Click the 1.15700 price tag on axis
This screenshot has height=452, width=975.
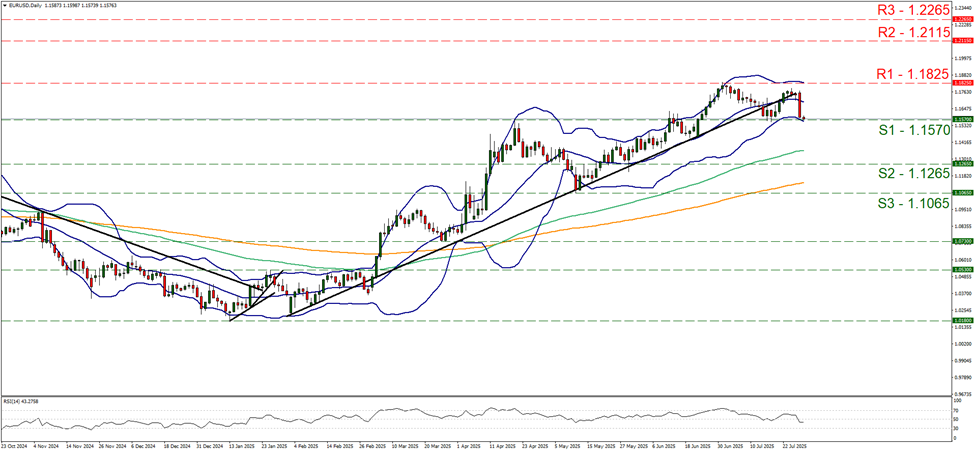(961, 119)
